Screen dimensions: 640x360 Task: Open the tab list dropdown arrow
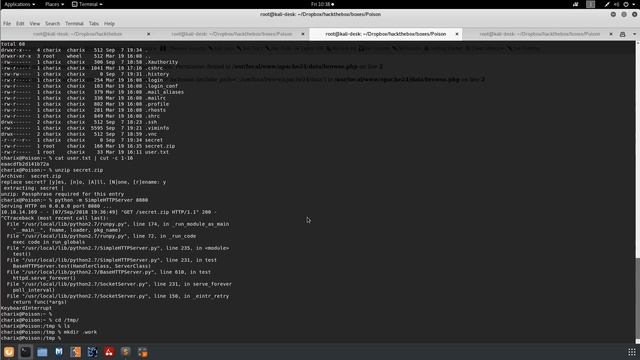(x=634, y=34)
